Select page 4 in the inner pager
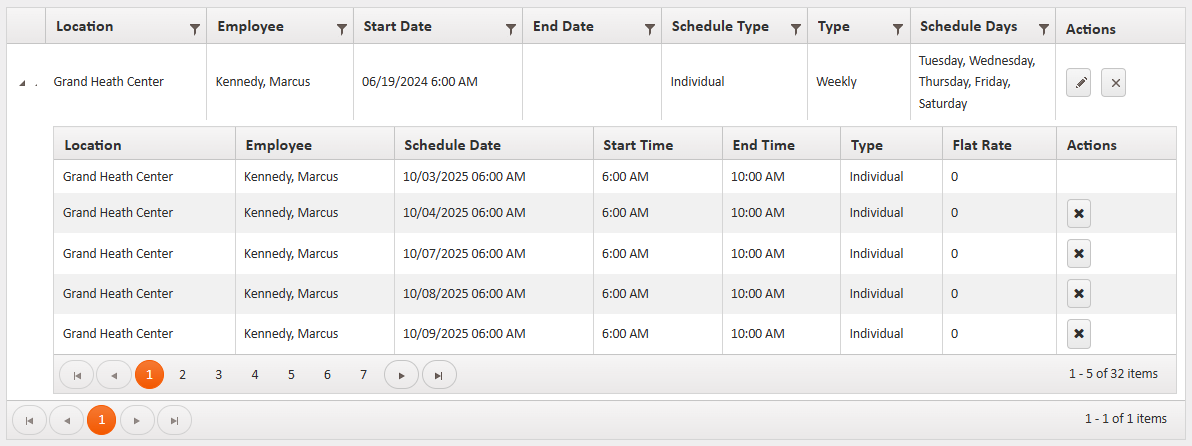Screen dimensions: 1192x446 tap(255, 375)
